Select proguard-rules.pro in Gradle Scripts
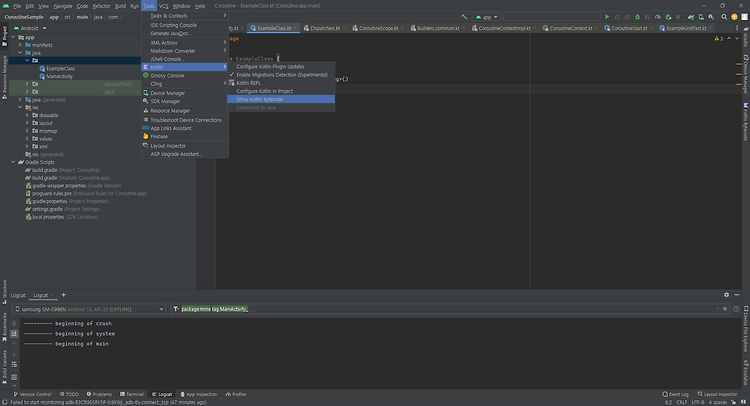Image resolution: width=750 pixels, height=406 pixels. pyautogui.click(x=52, y=193)
